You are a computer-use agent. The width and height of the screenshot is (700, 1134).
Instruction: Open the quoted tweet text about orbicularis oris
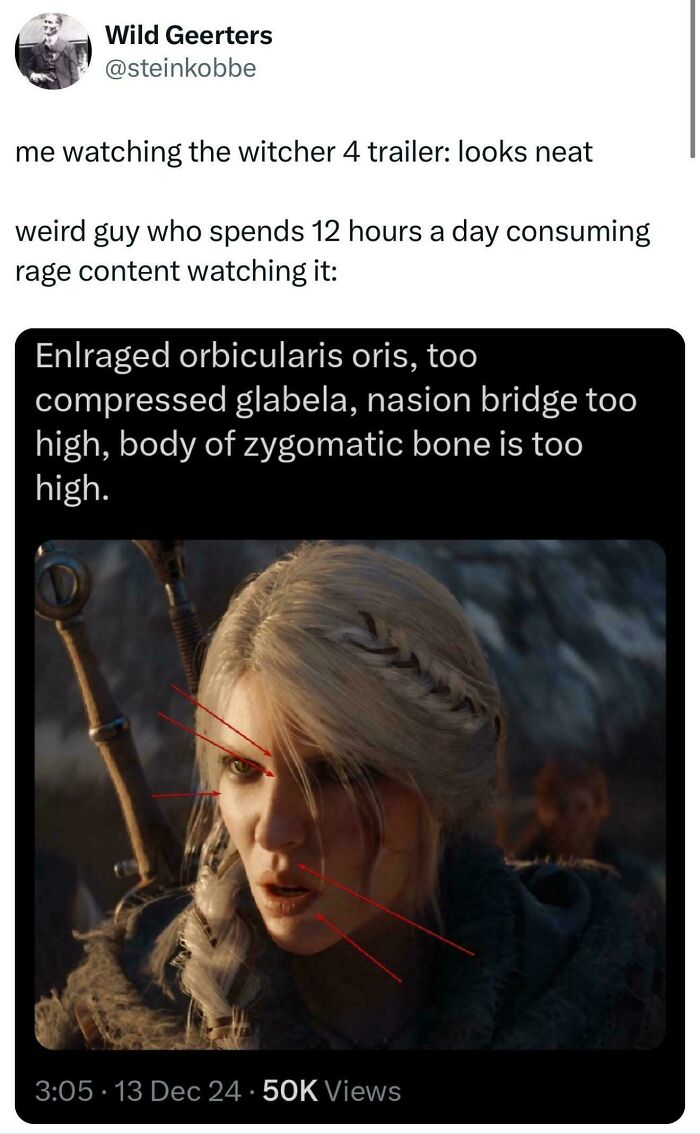click(x=336, y=422)
